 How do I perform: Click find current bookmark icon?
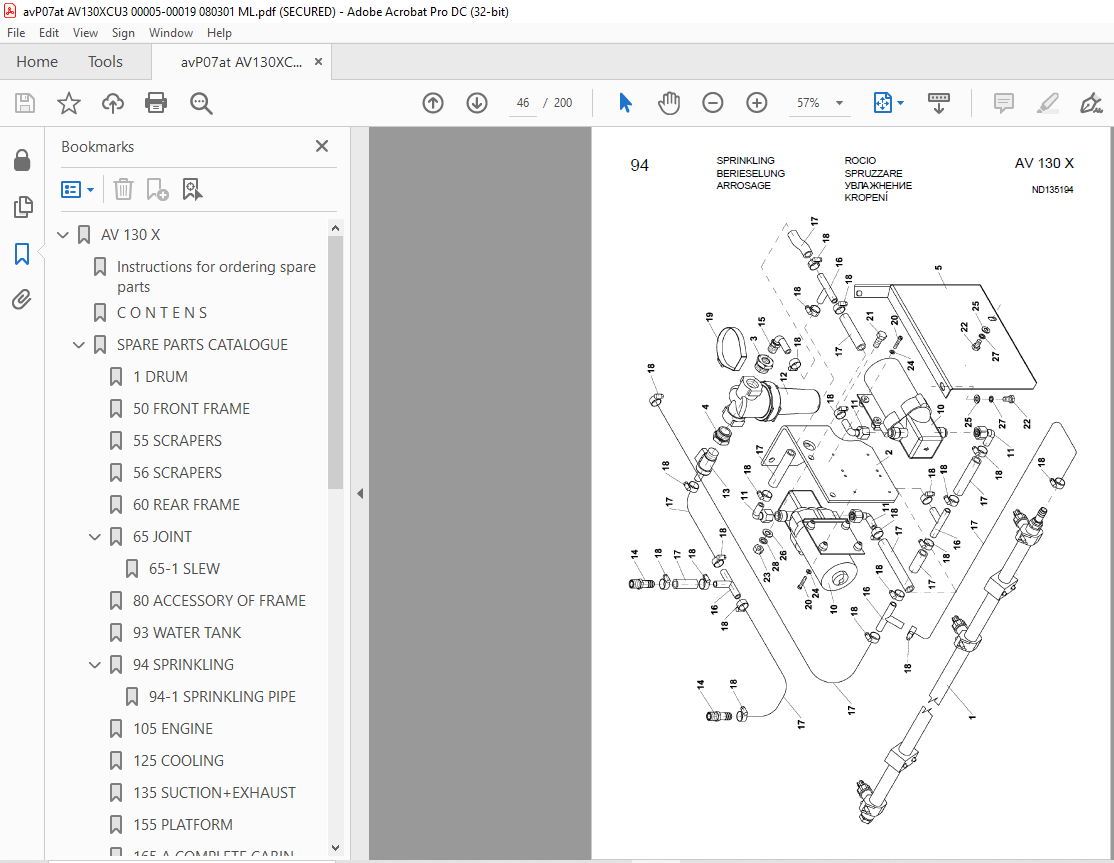click(x=192, y=190)
